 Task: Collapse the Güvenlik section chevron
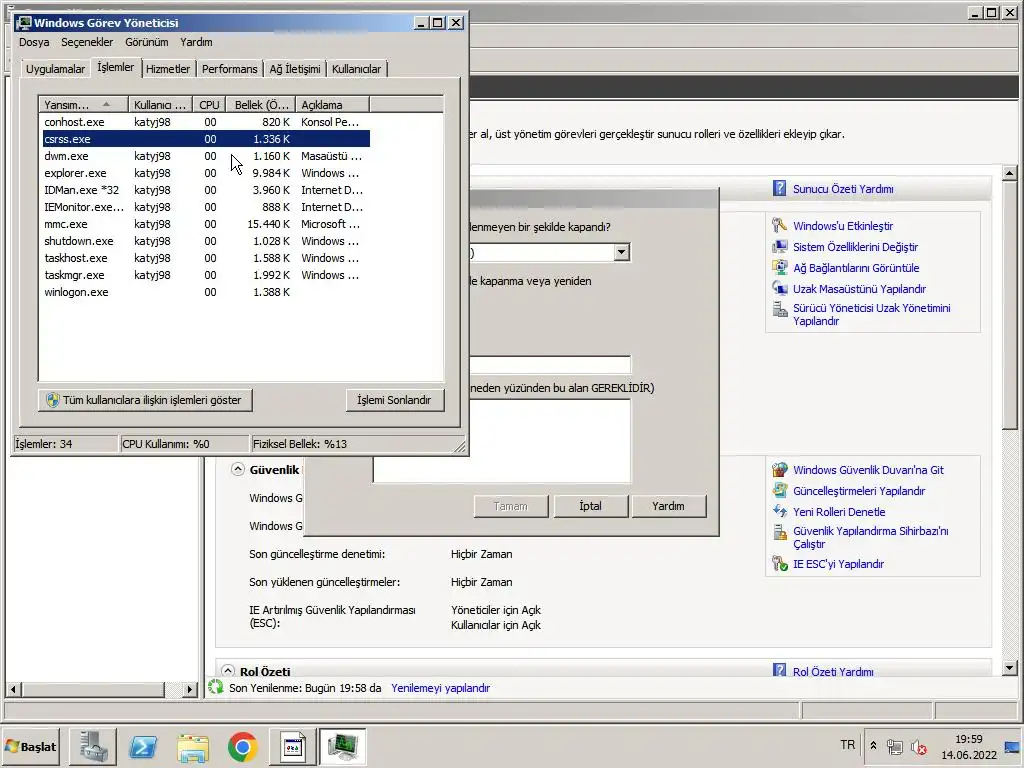tap(238, 469)
